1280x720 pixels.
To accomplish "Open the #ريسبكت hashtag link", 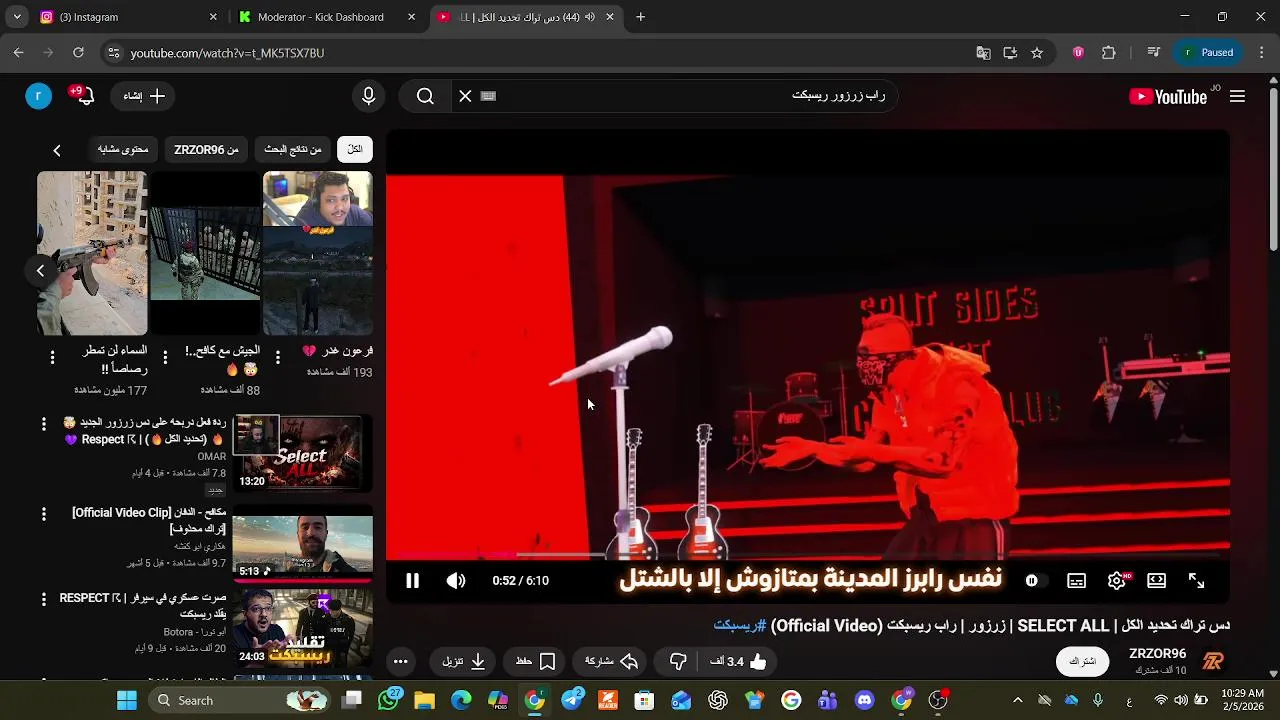I will (740, 625).
